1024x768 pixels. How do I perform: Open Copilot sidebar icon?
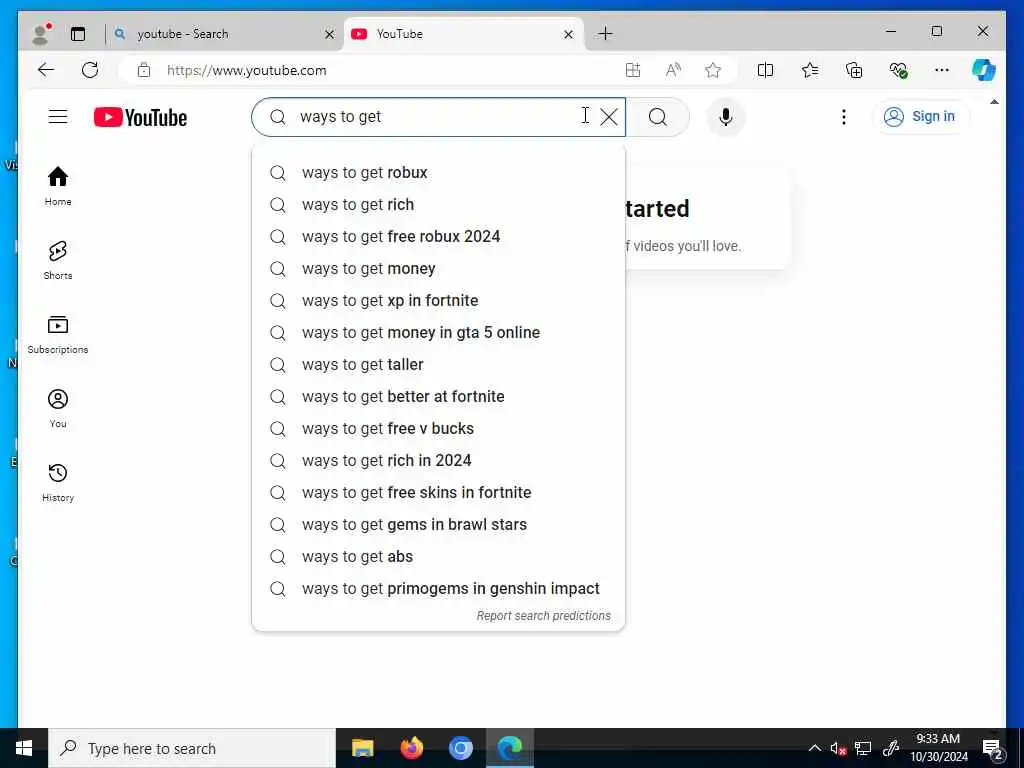[x=984, y=70]
